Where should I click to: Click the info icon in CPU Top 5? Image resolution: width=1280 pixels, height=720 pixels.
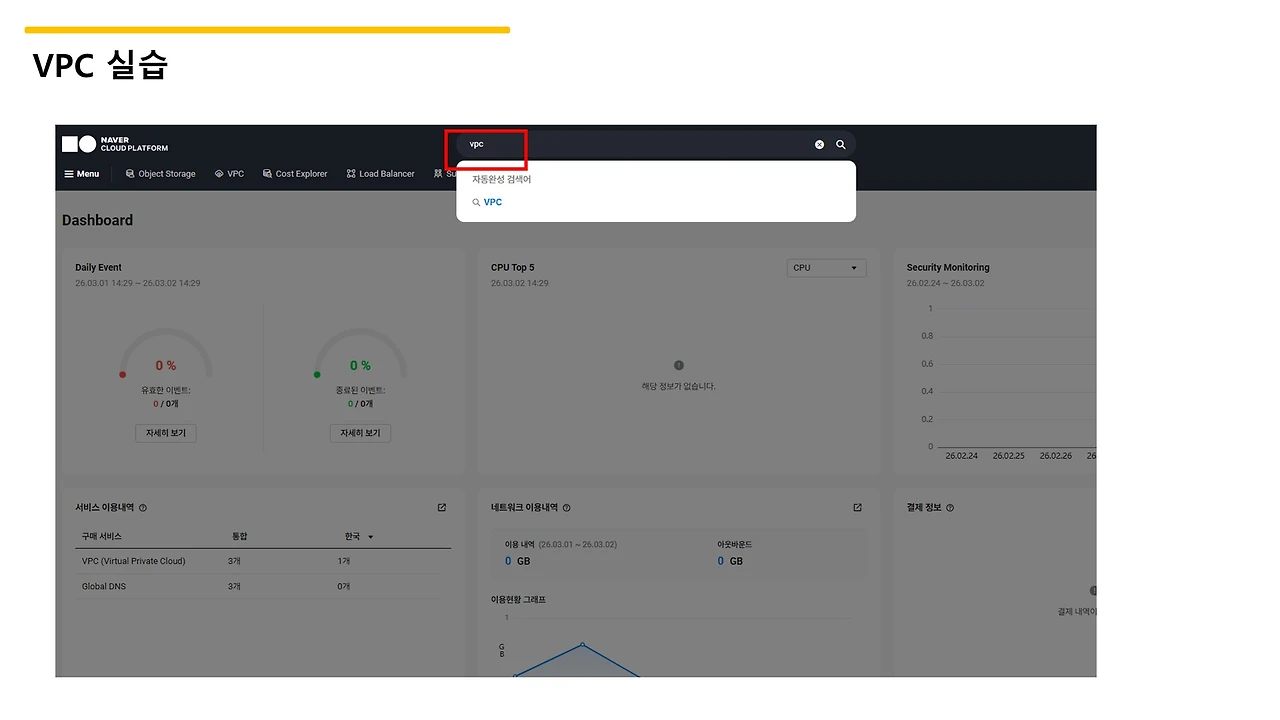[x=679, y=366]
